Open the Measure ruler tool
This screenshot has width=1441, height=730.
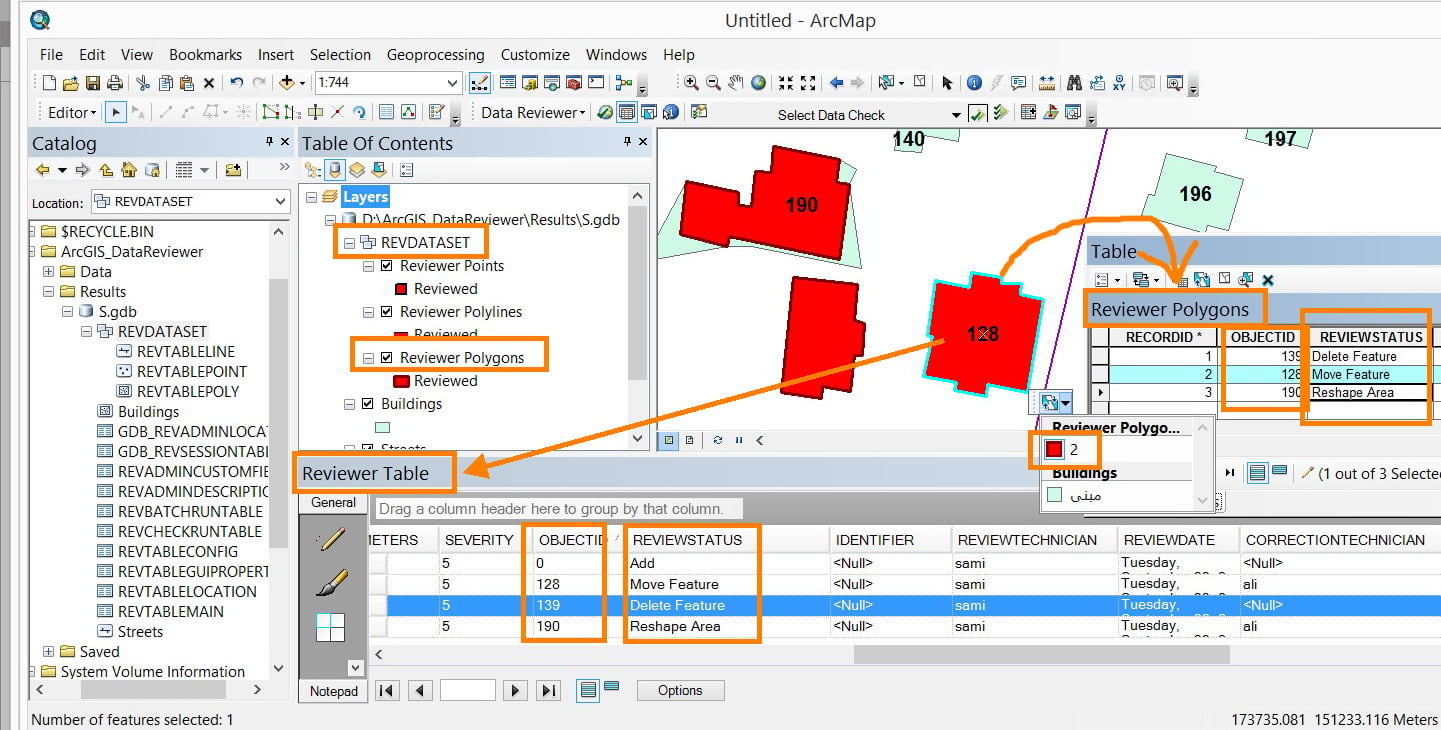click(x=1047, y=83)
